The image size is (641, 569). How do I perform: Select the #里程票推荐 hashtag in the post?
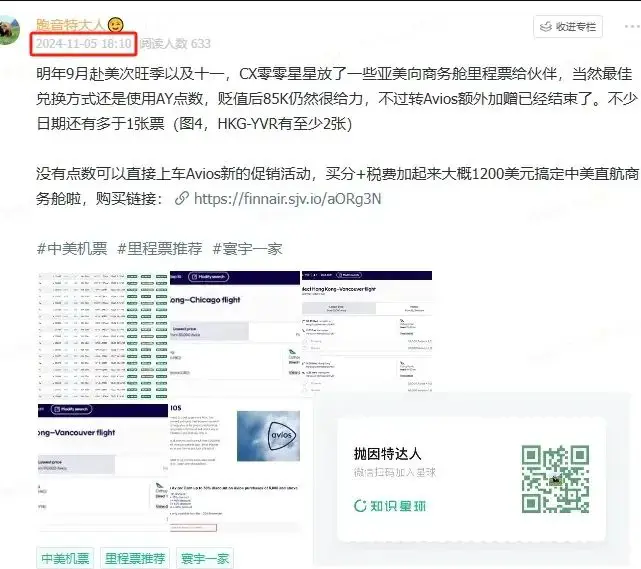pyautogui.click(x=160, y=248)
